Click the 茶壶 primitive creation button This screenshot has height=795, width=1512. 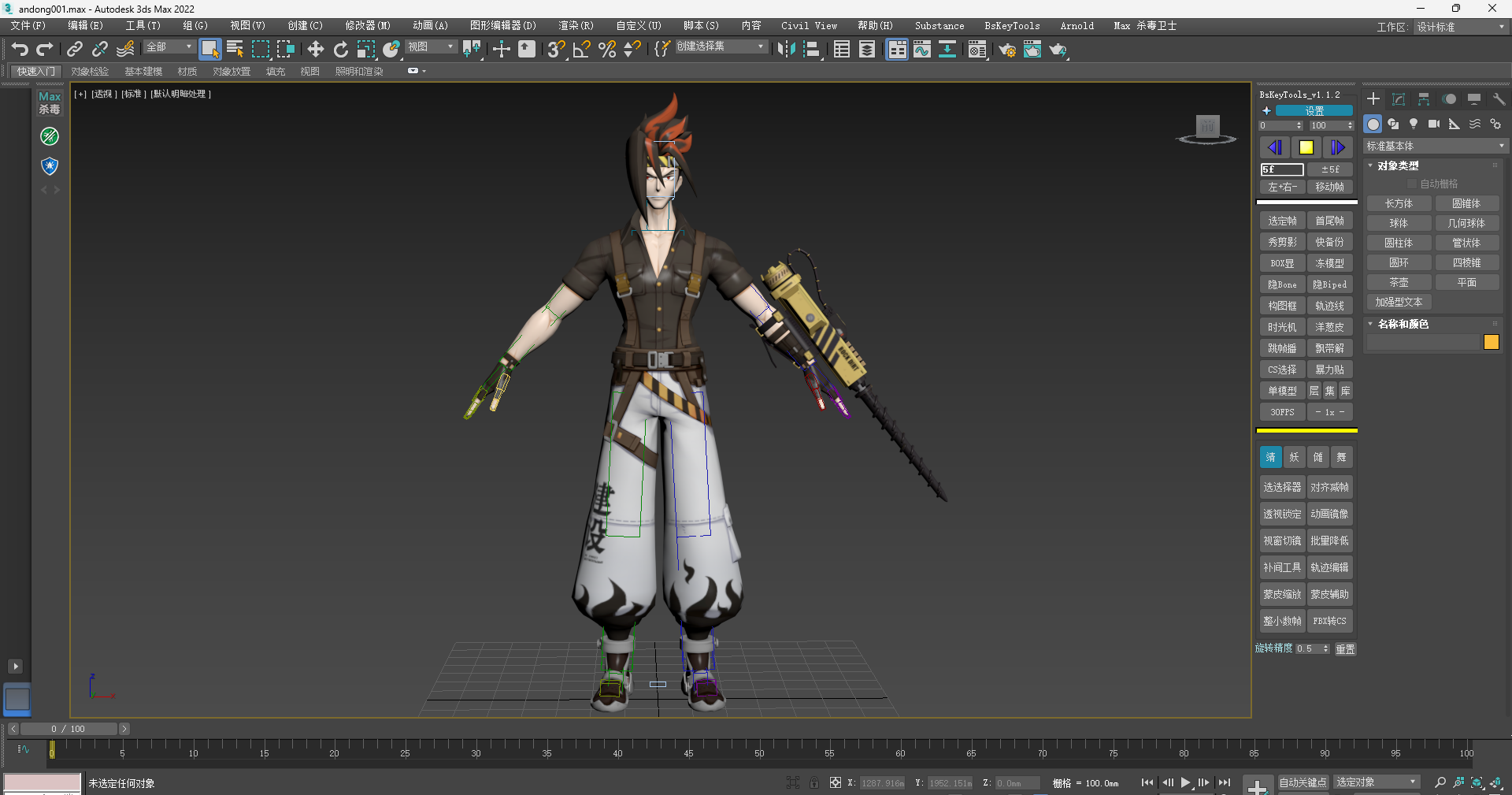coord(1399,281)
